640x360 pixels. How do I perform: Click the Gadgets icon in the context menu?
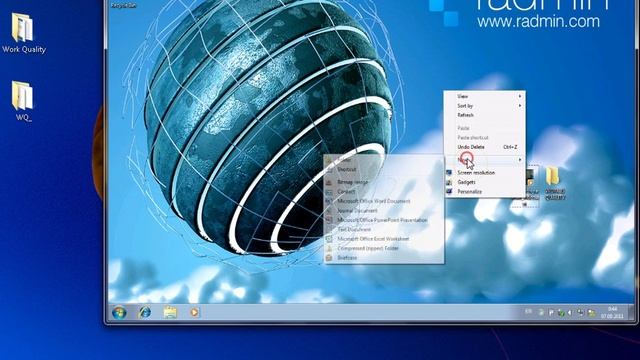click(x=449, y=182)
